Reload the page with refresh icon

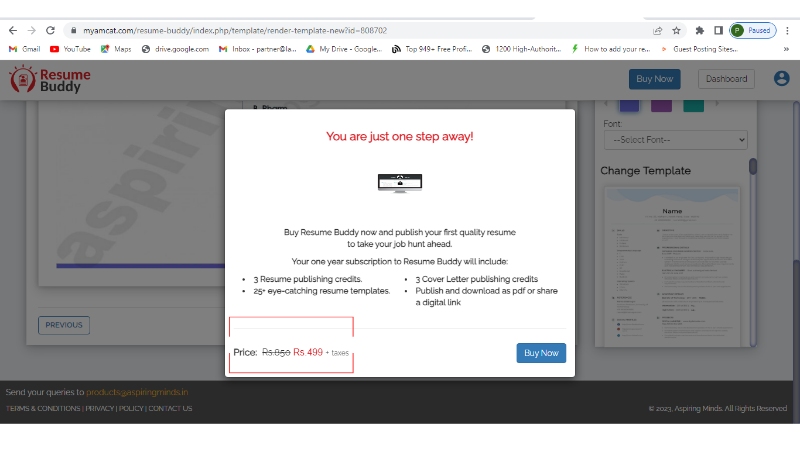click(51, 30)
